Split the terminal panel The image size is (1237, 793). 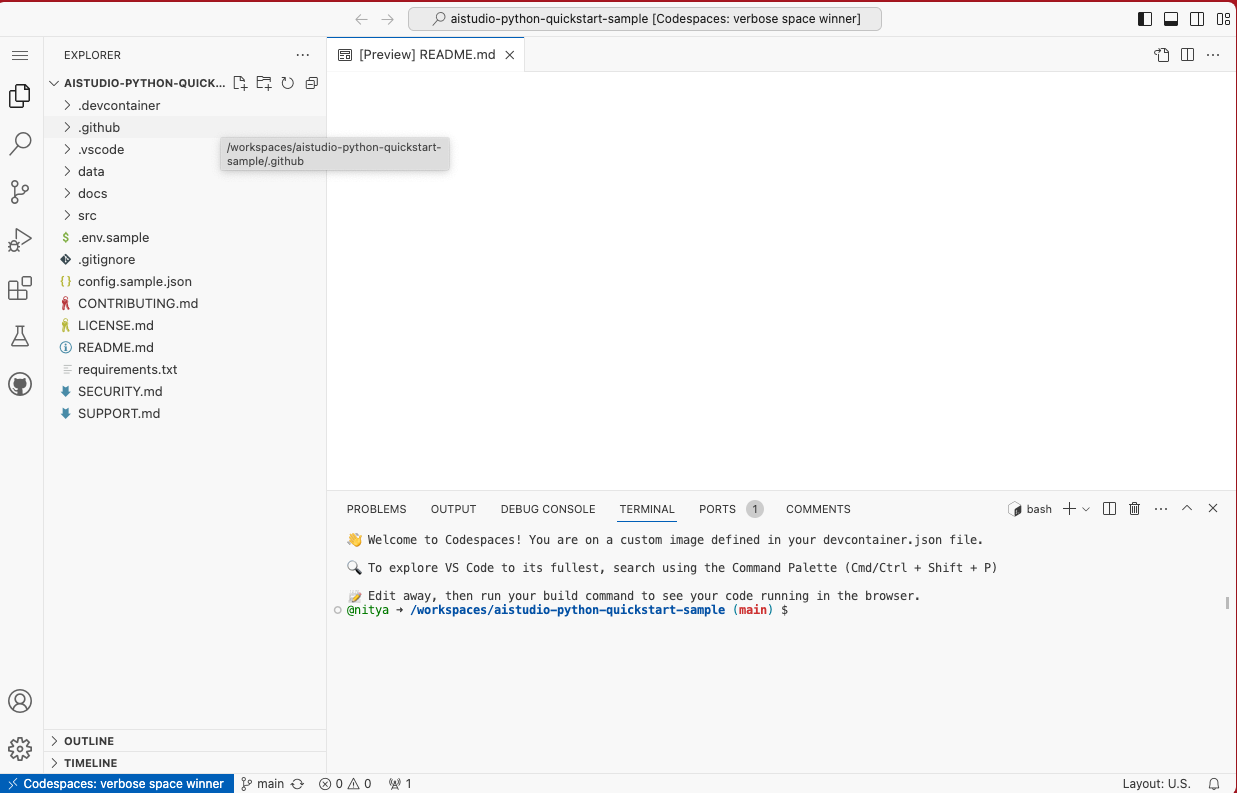coord(1109,509)
